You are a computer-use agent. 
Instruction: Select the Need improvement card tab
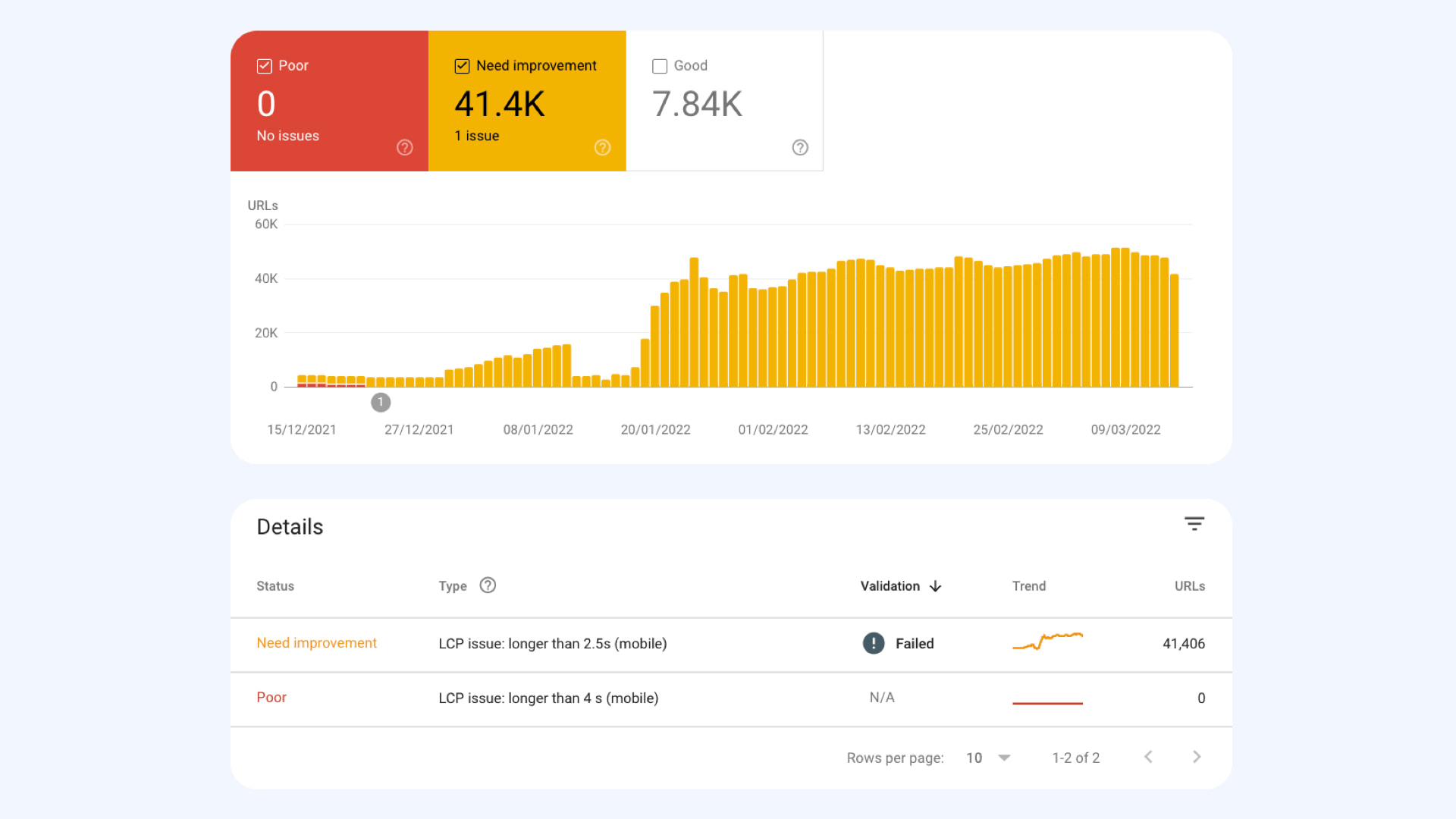(527, 101)
